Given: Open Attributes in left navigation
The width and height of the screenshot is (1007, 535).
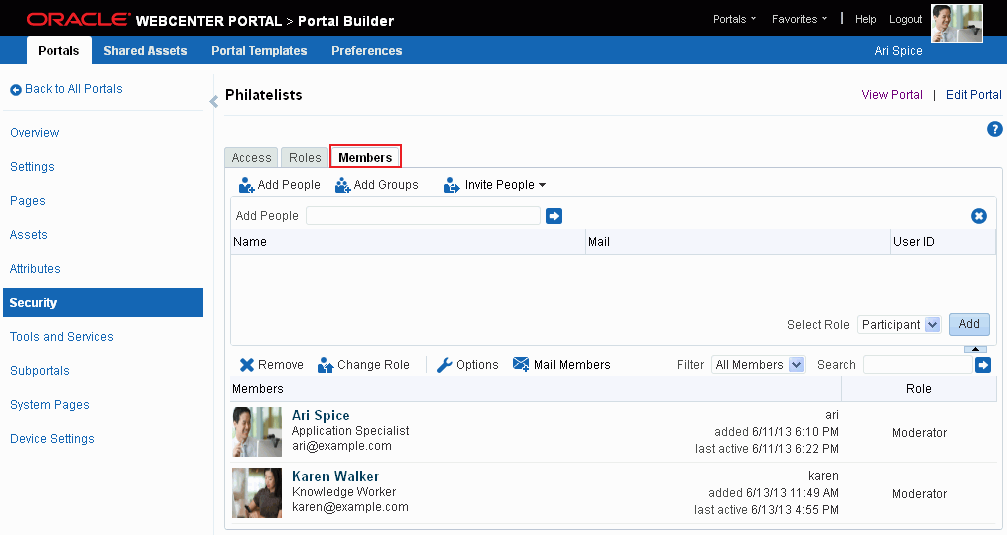Looking at the screenshot, I should [35, 268].
